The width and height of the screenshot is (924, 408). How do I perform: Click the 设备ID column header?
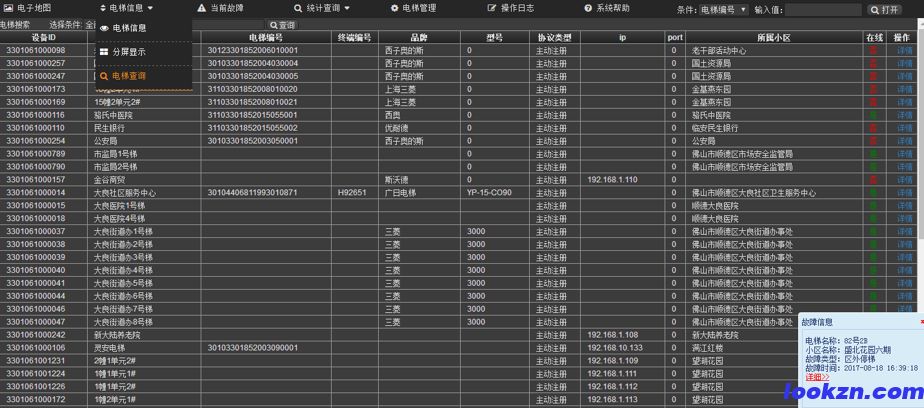click(43, 37)
